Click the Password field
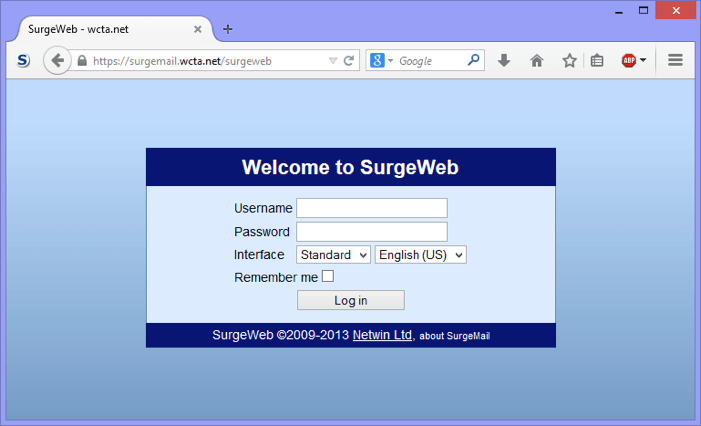Screen dimensions: 701x426 pyautogui.click(x=372, y=232)
